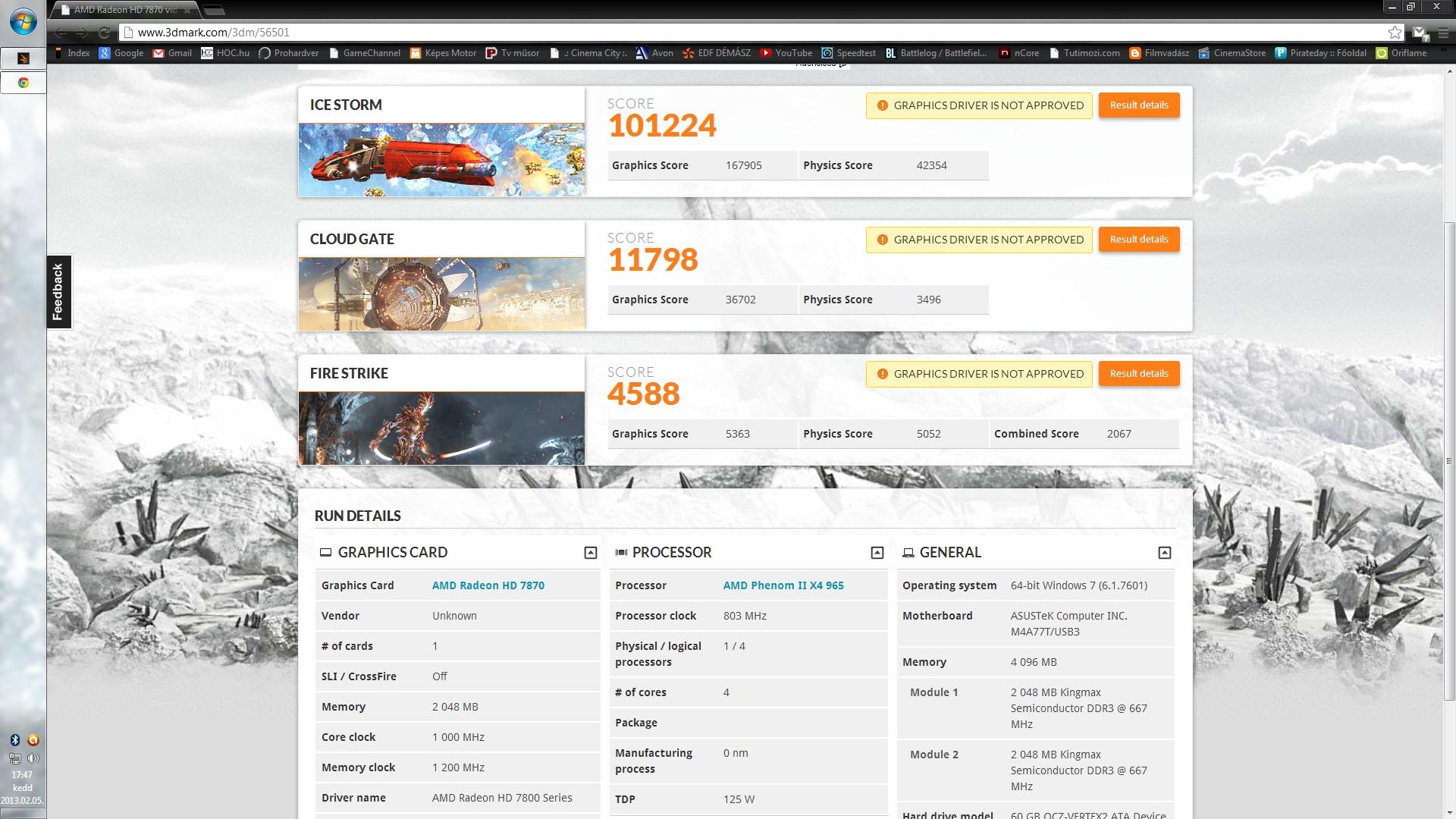Viewport: 1456px width, 819px height.
Task: Click Cloud Gate driver not approved warning
Action: (979, 240)
